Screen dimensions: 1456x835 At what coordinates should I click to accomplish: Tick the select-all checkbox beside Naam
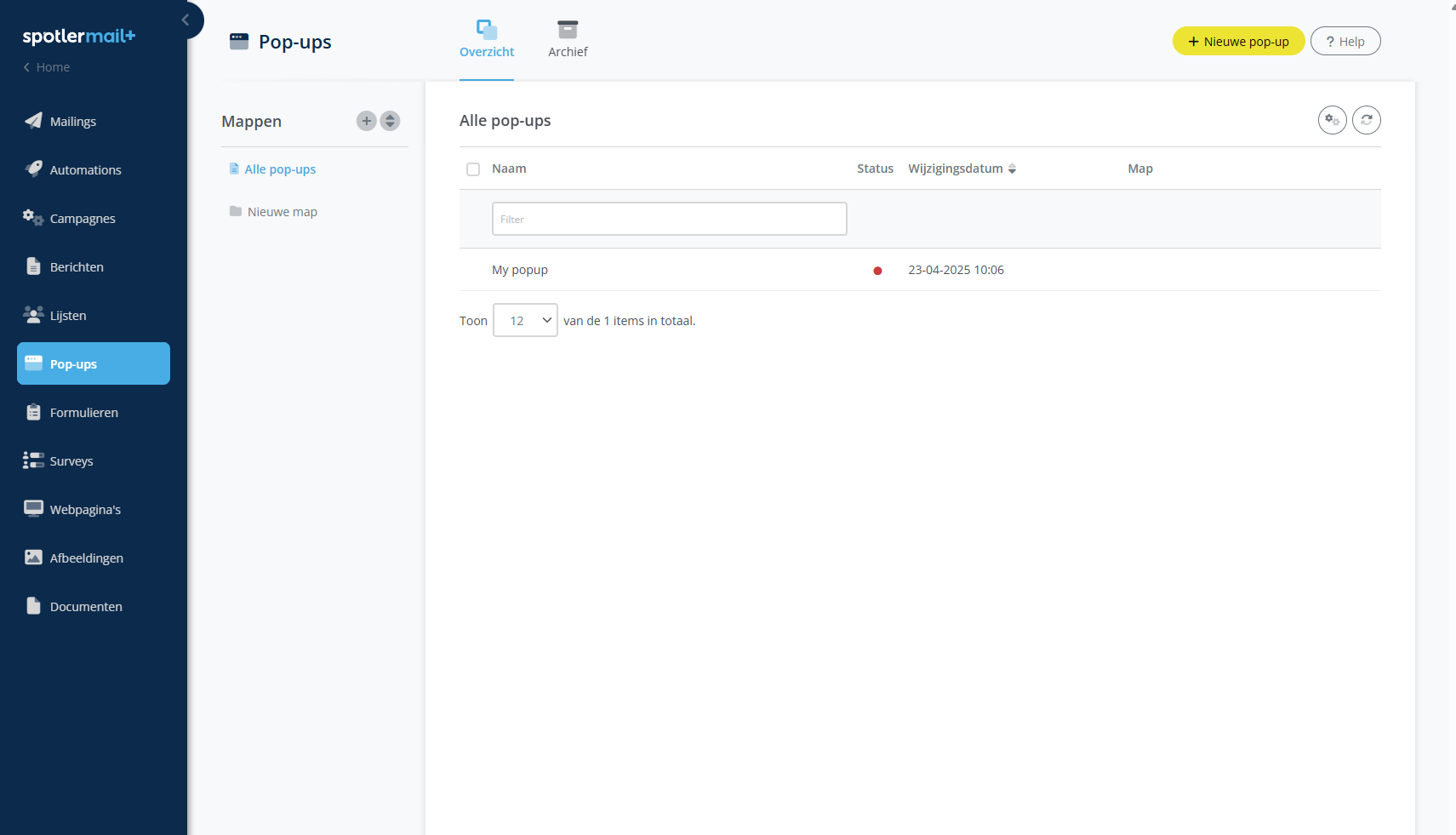(x=473, y=169)
